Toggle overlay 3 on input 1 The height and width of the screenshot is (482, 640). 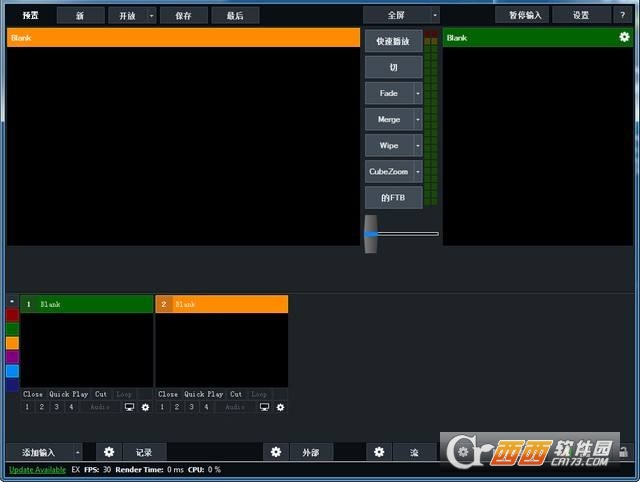coord(56,407)
